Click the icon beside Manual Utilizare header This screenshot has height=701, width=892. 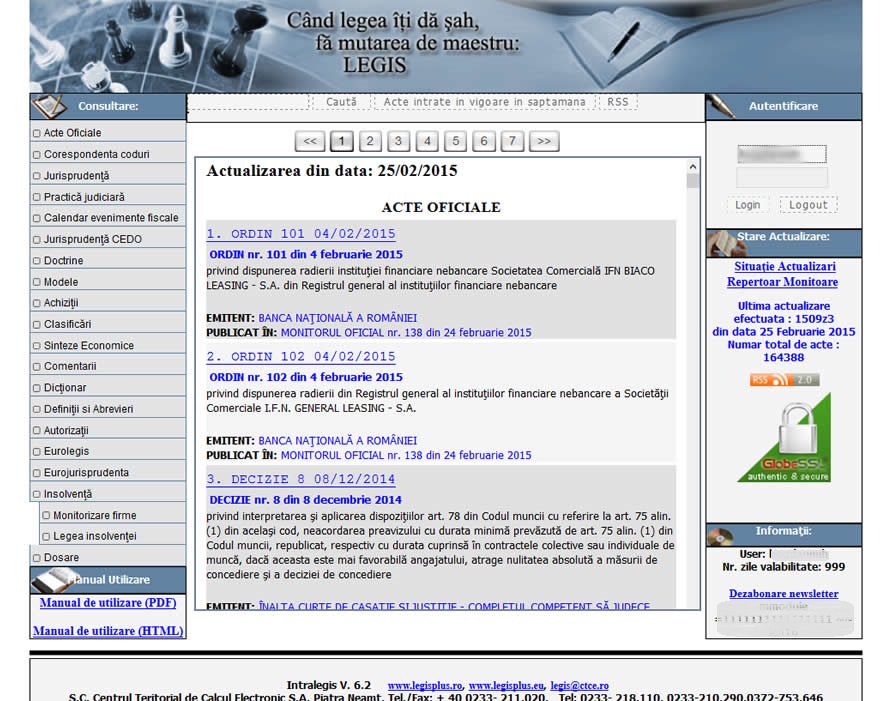(x=51, y=580)
